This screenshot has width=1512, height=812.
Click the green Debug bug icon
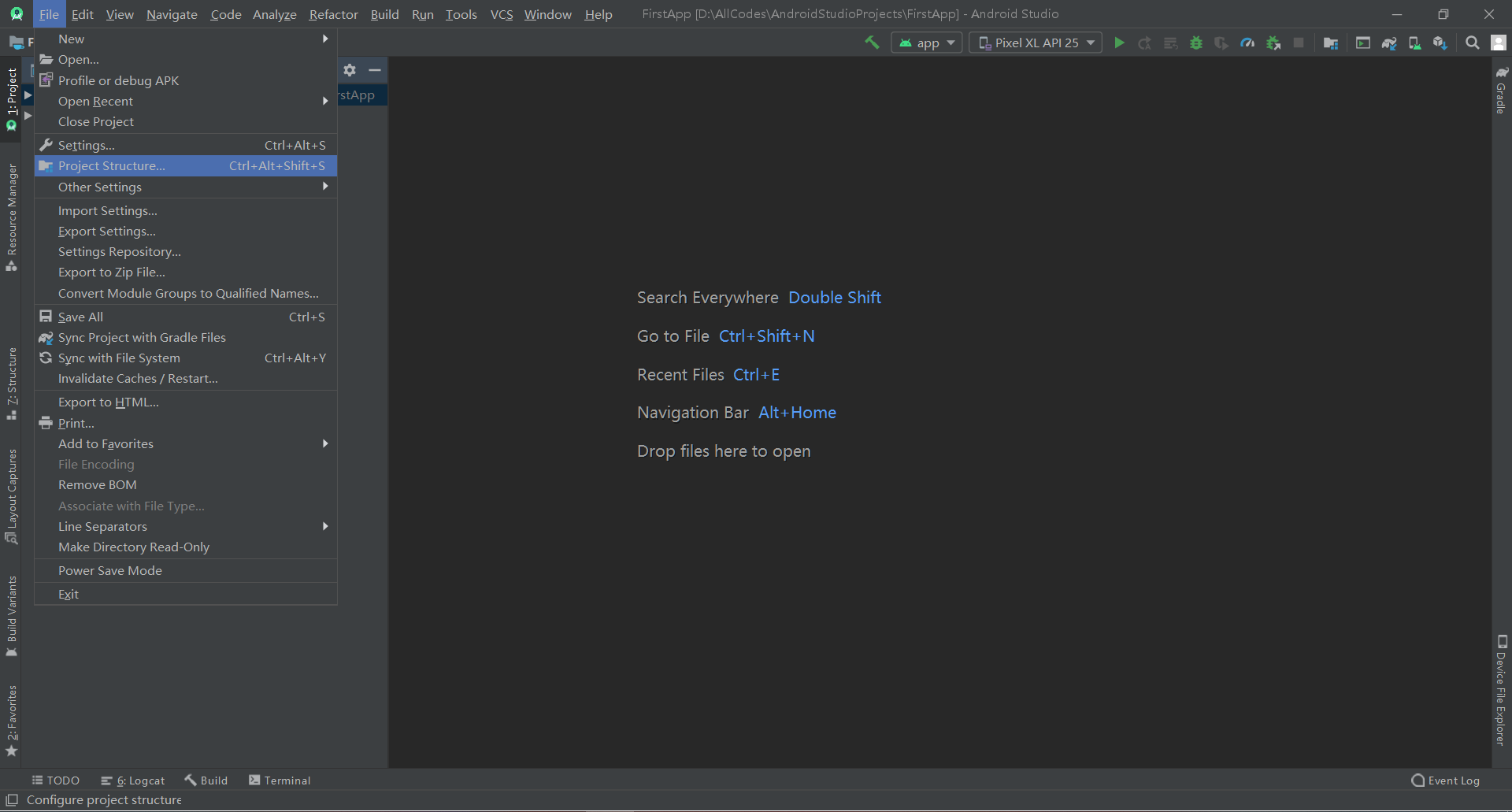(1196, 43)
